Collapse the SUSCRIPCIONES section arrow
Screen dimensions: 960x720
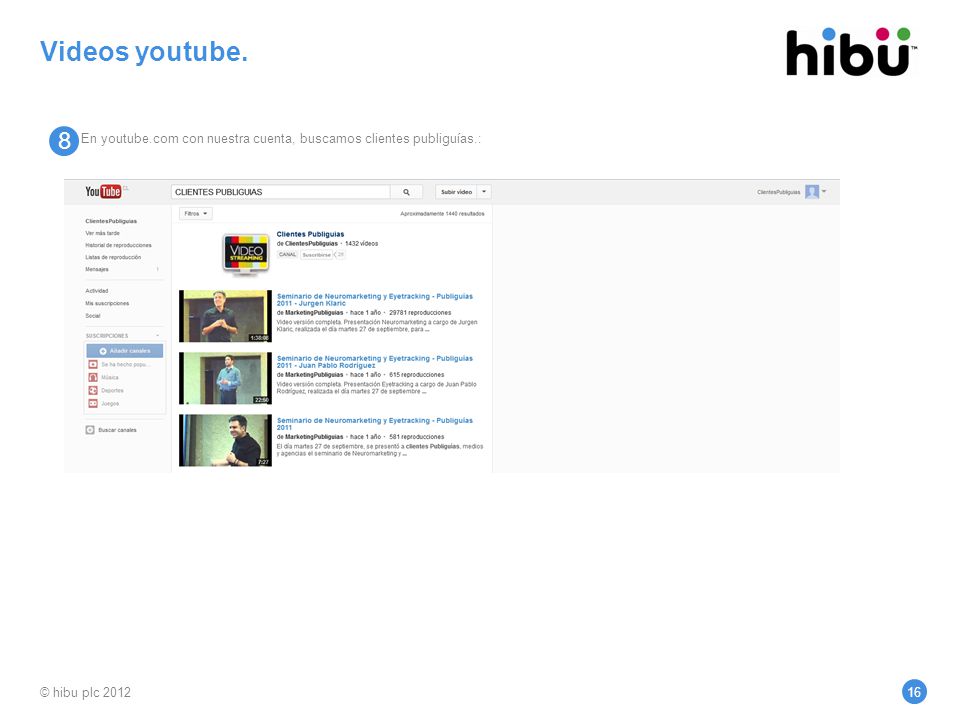pyautogui.click(x=157, y=336)
